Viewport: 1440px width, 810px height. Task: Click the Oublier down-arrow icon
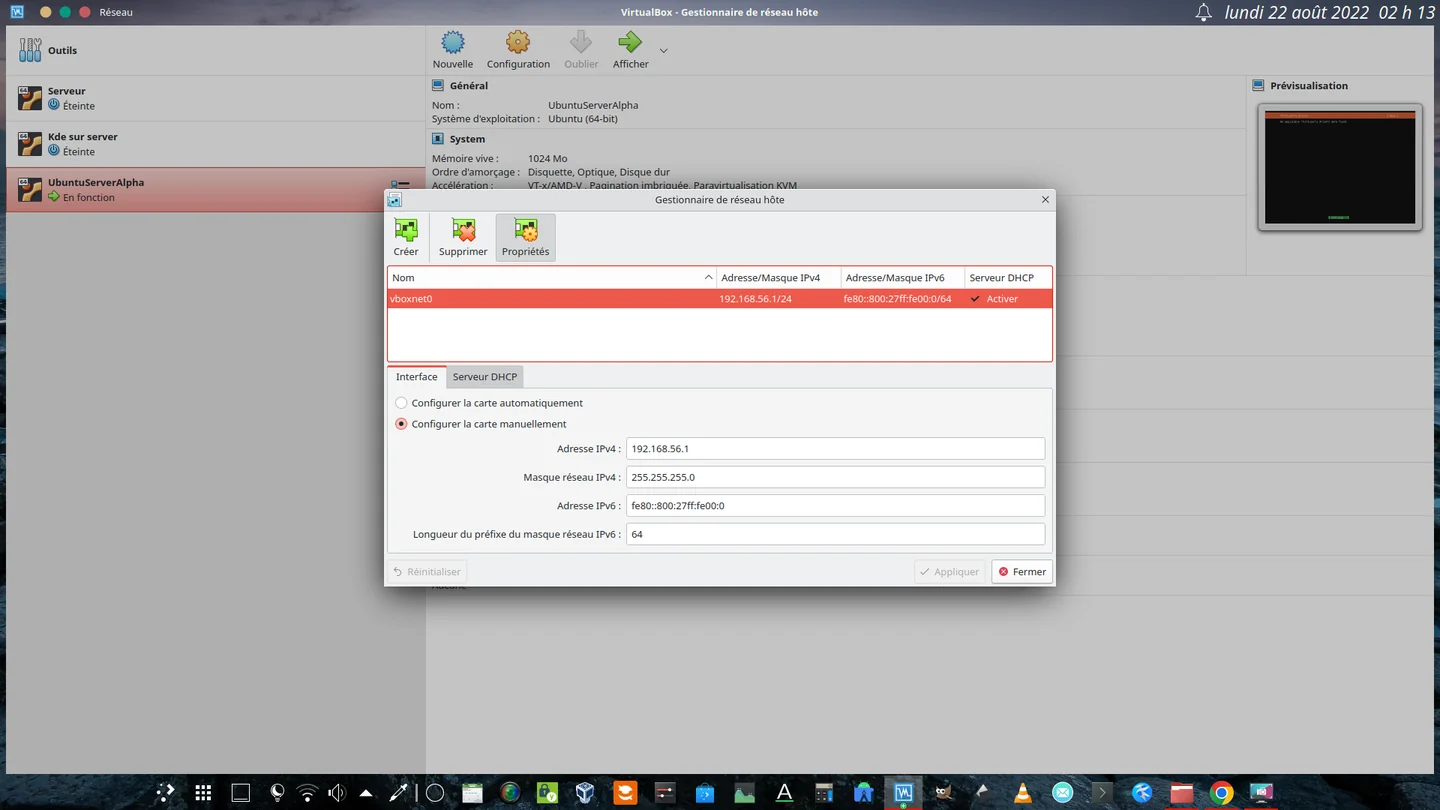click(581, 42)
